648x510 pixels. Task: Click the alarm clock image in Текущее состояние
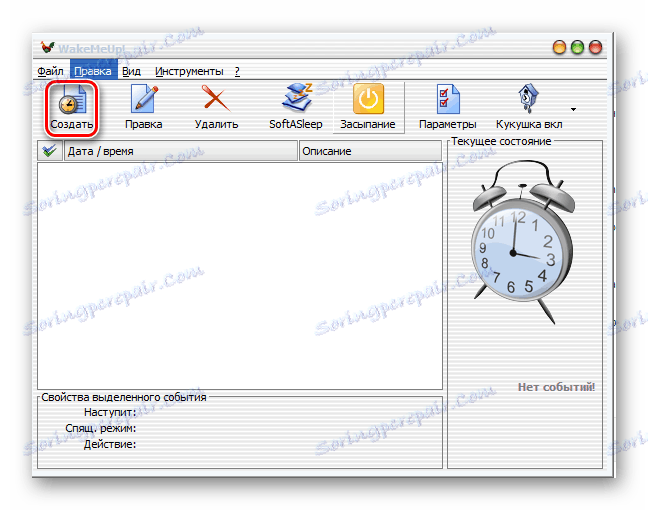click(x=523, y=242)
